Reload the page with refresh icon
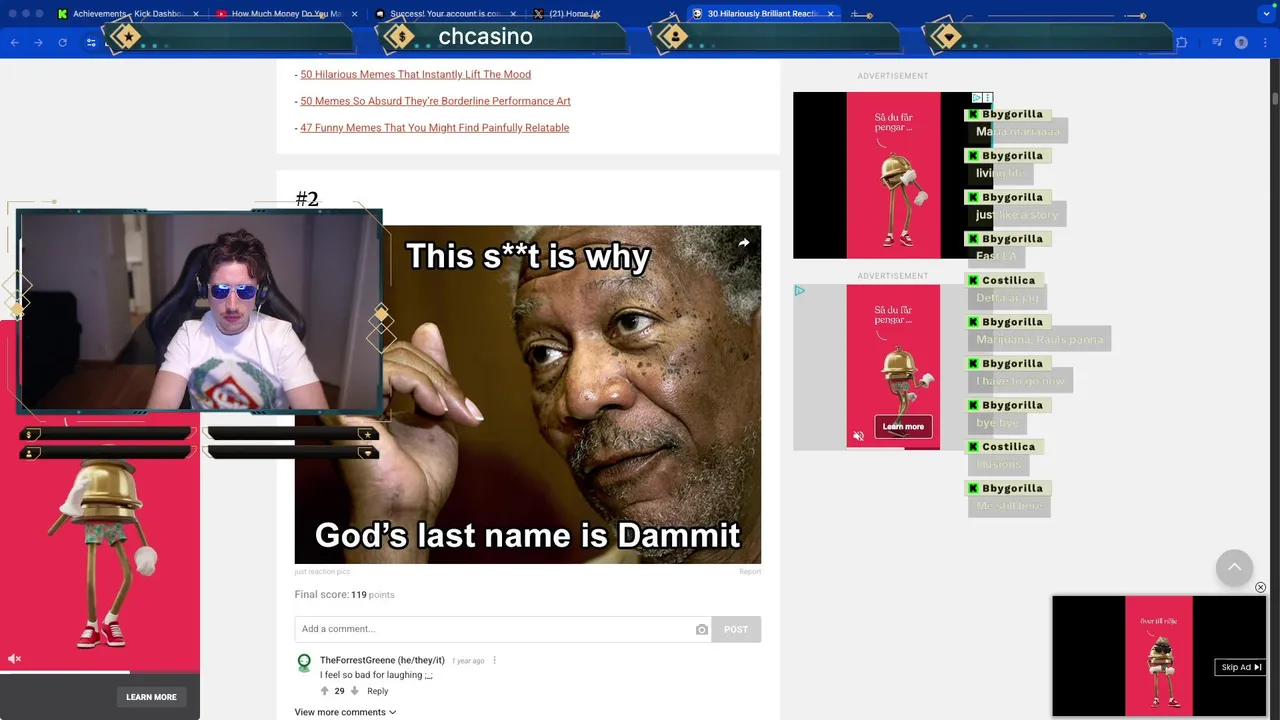The image size is (1280, 720). (x=62, y=42)
